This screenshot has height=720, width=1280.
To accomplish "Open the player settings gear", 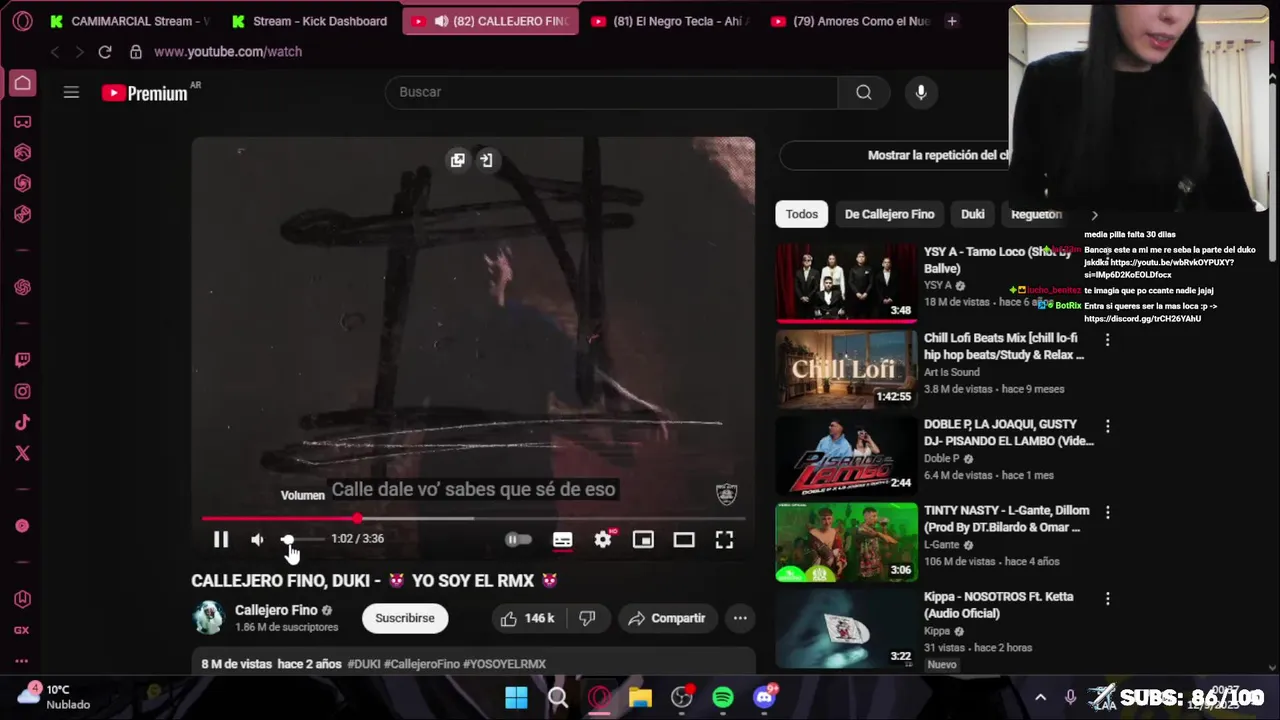I will [x=603, y=539].
